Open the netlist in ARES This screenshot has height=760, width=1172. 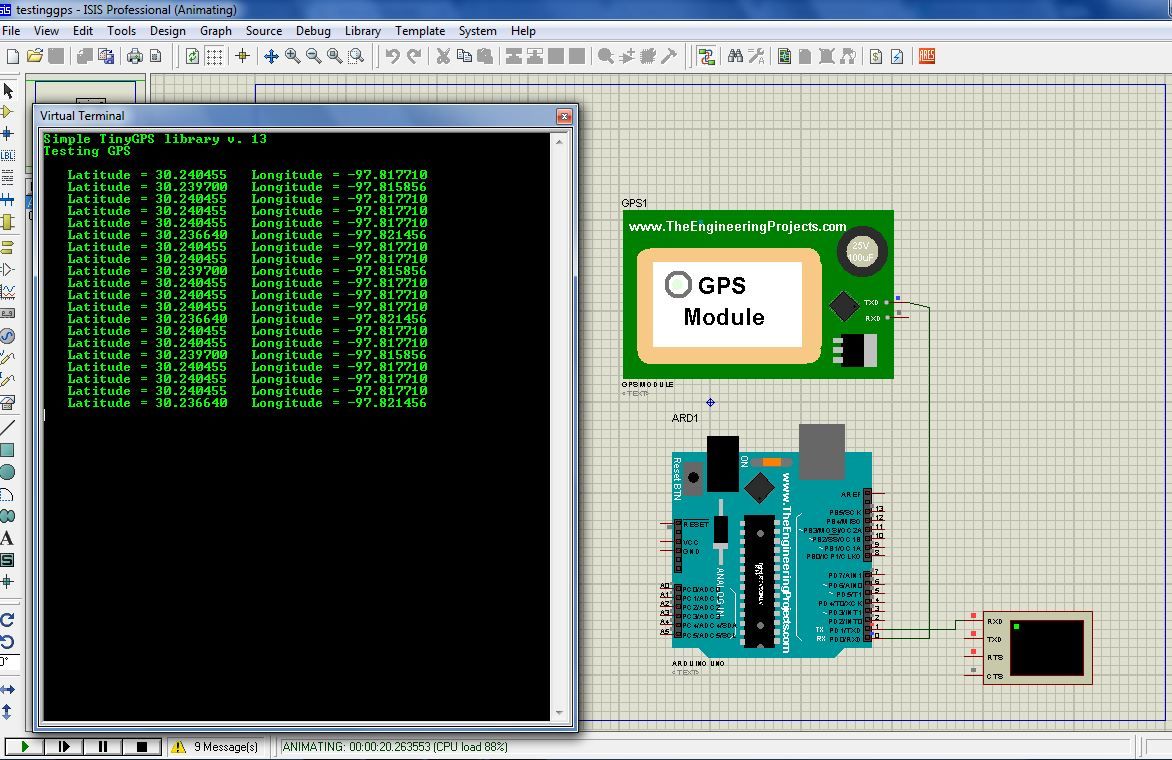[926, 57]
